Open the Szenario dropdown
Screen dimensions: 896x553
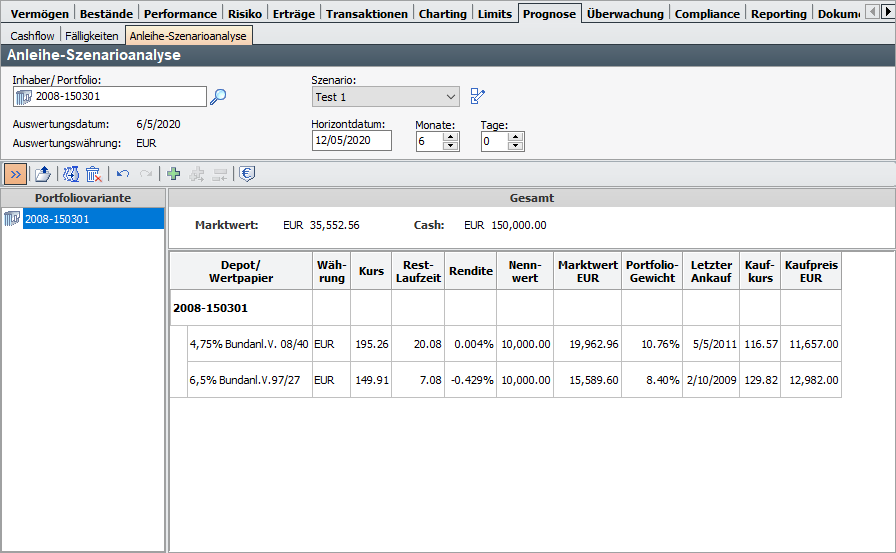(449, 97)
